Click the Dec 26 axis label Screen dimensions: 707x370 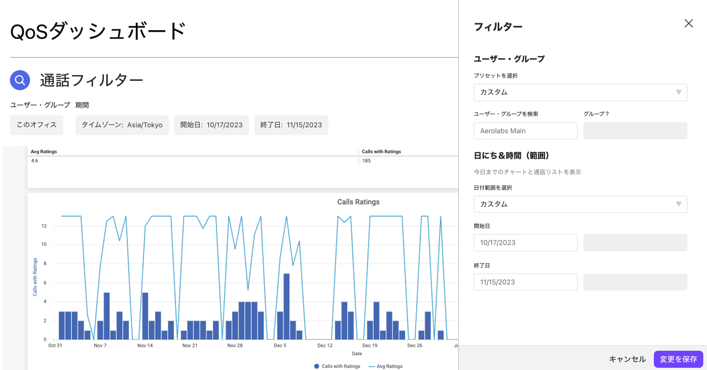click(x=414, y=346)
